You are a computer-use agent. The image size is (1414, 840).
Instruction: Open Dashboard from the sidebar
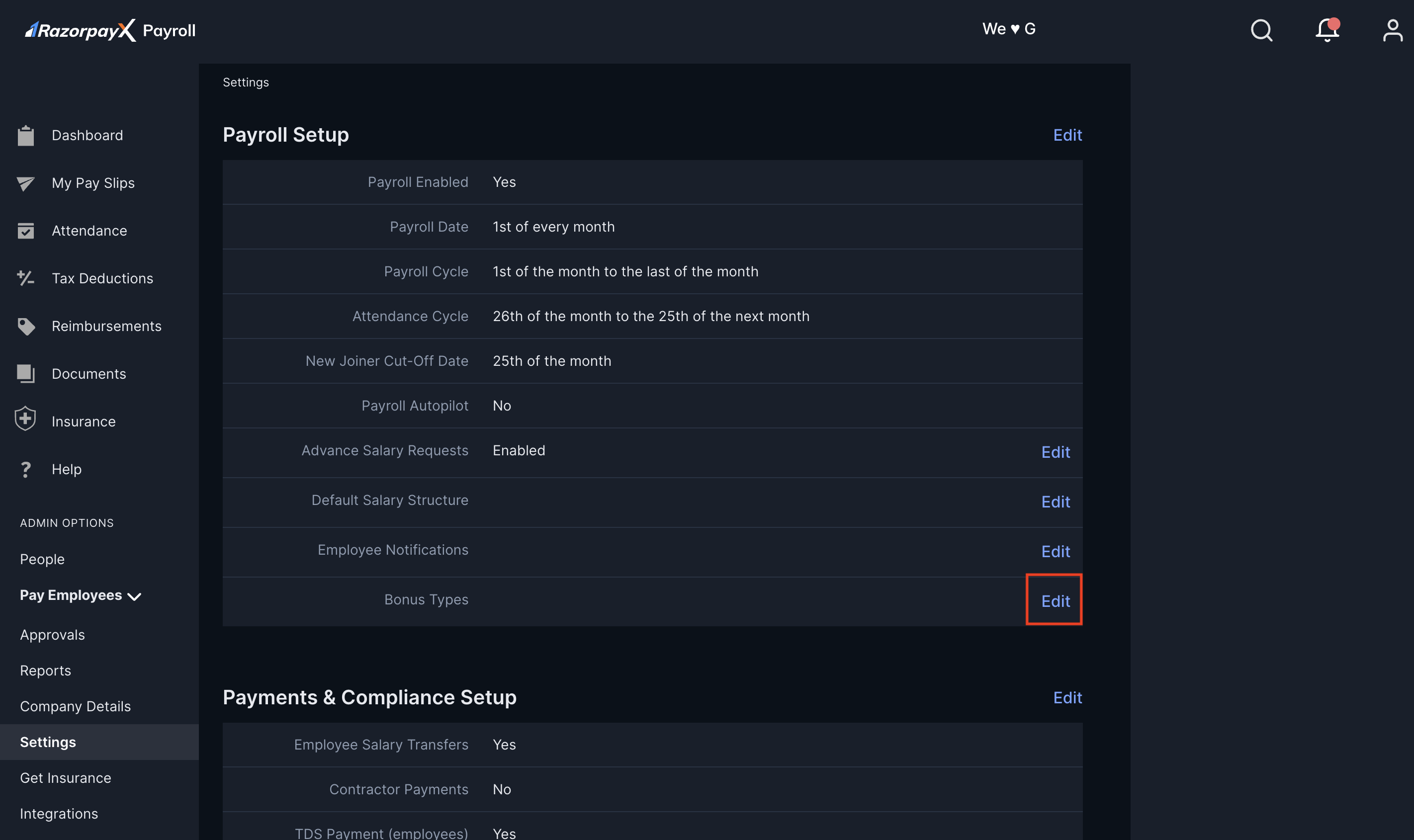pos(87,135)
